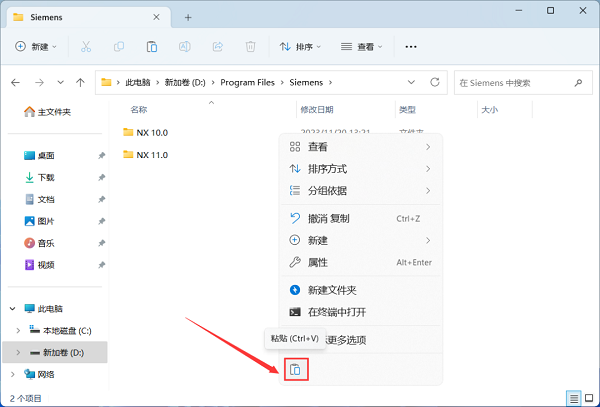Screen dimensions: 600x407
Task: Click the copy icon in toolbar
Action: 119,47
